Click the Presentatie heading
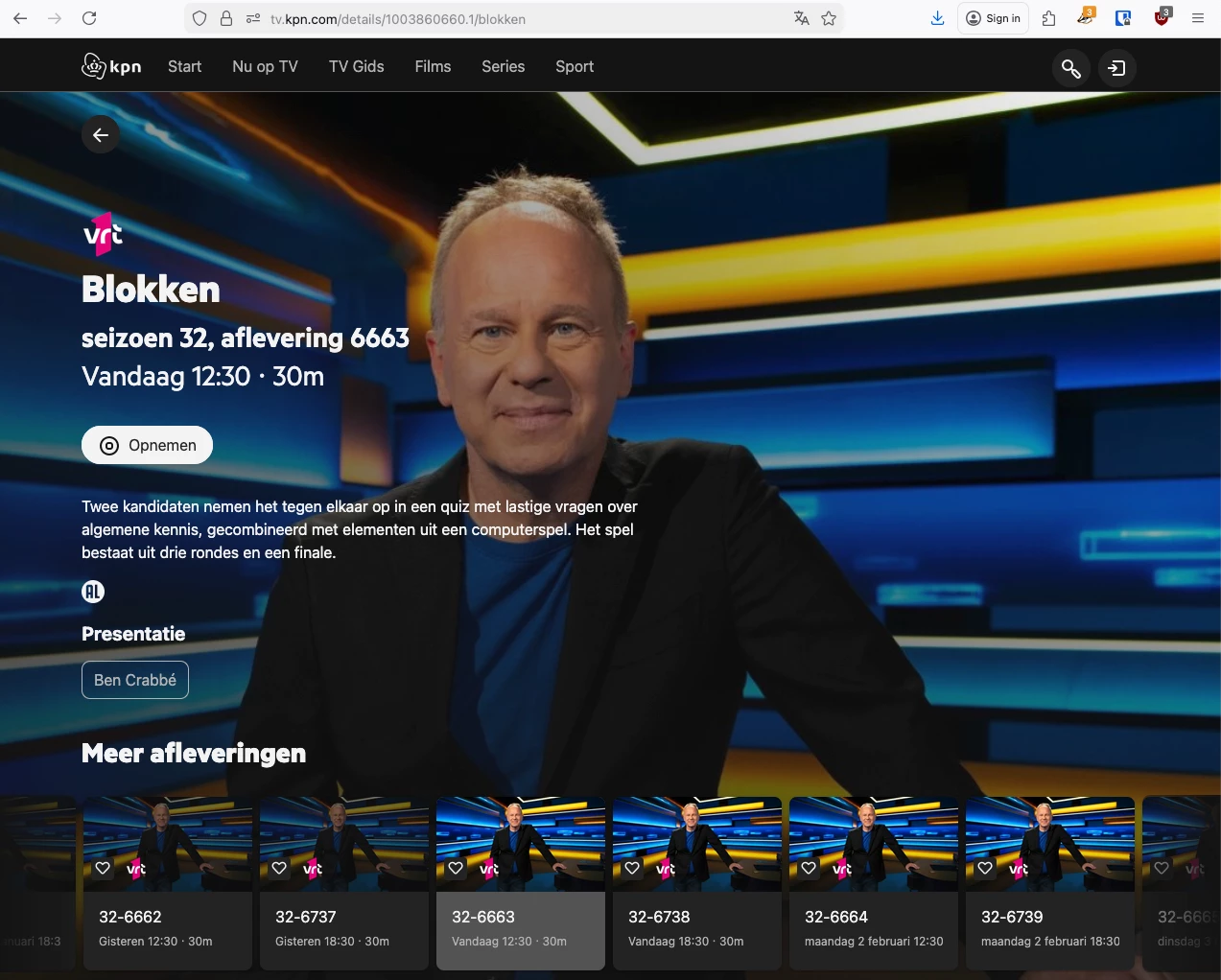 pos(133,634)
